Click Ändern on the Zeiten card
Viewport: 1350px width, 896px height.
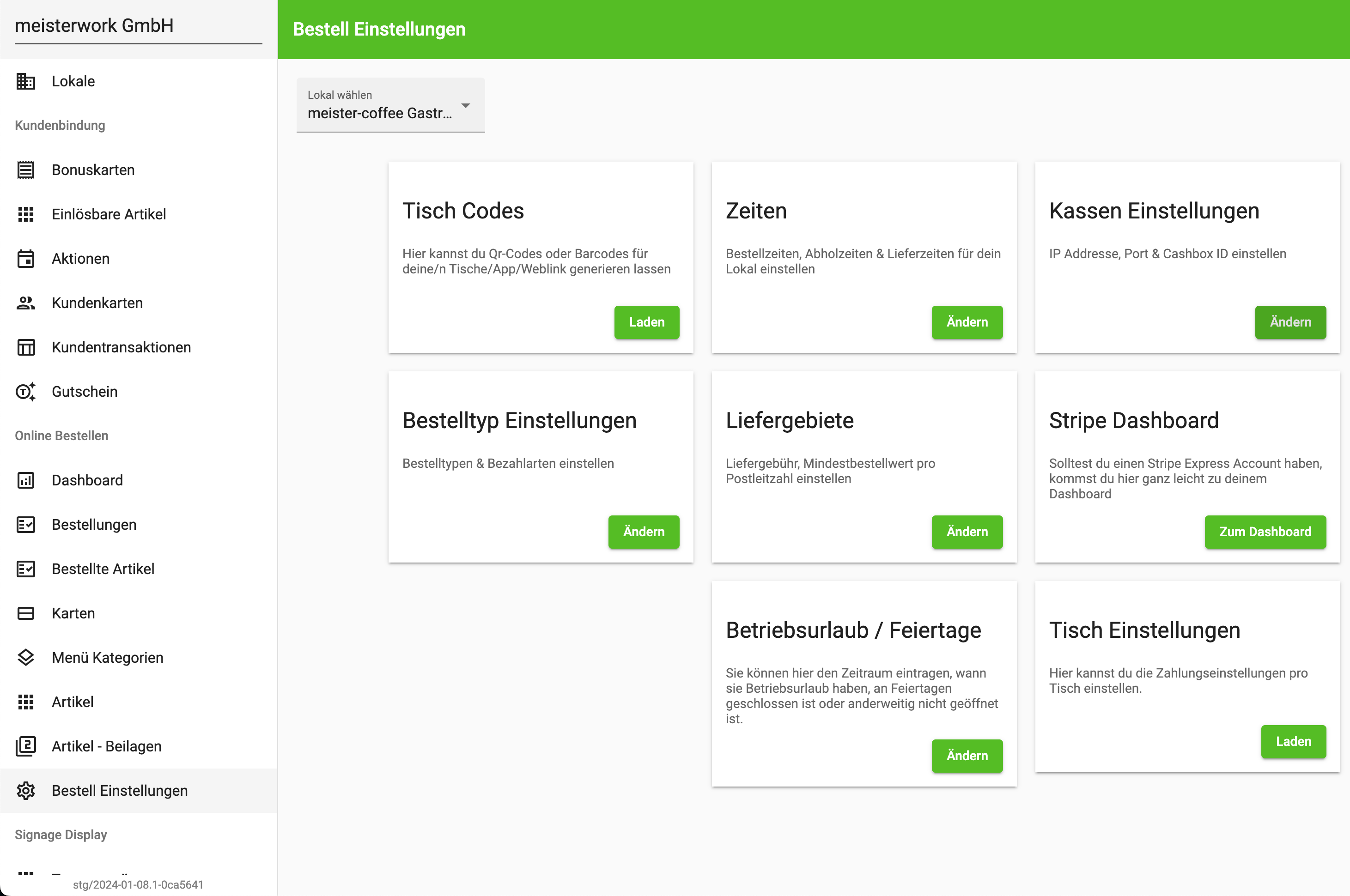[967, 322]
